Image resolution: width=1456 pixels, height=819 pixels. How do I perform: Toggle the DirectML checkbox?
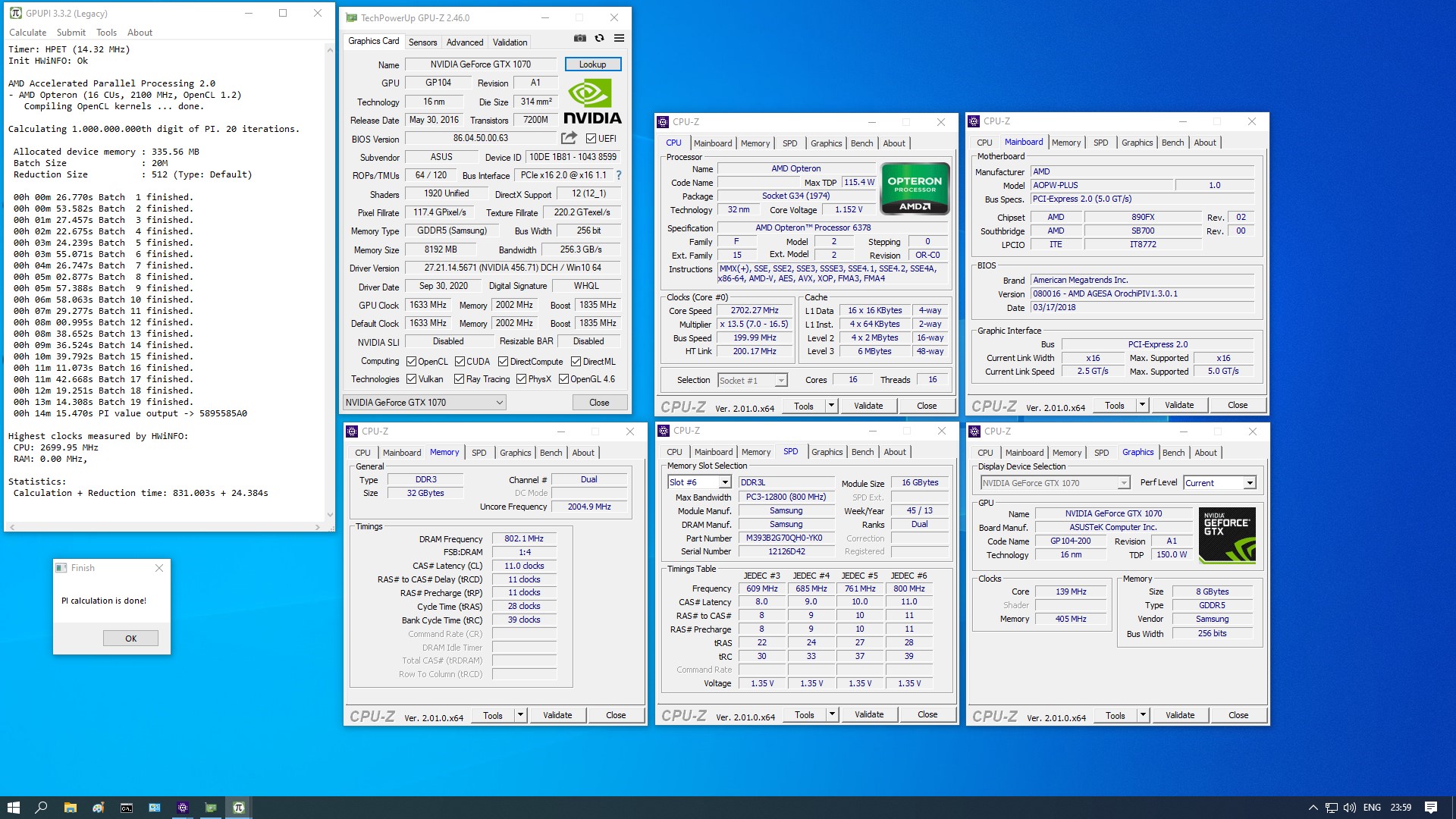[x=576, y=362]
